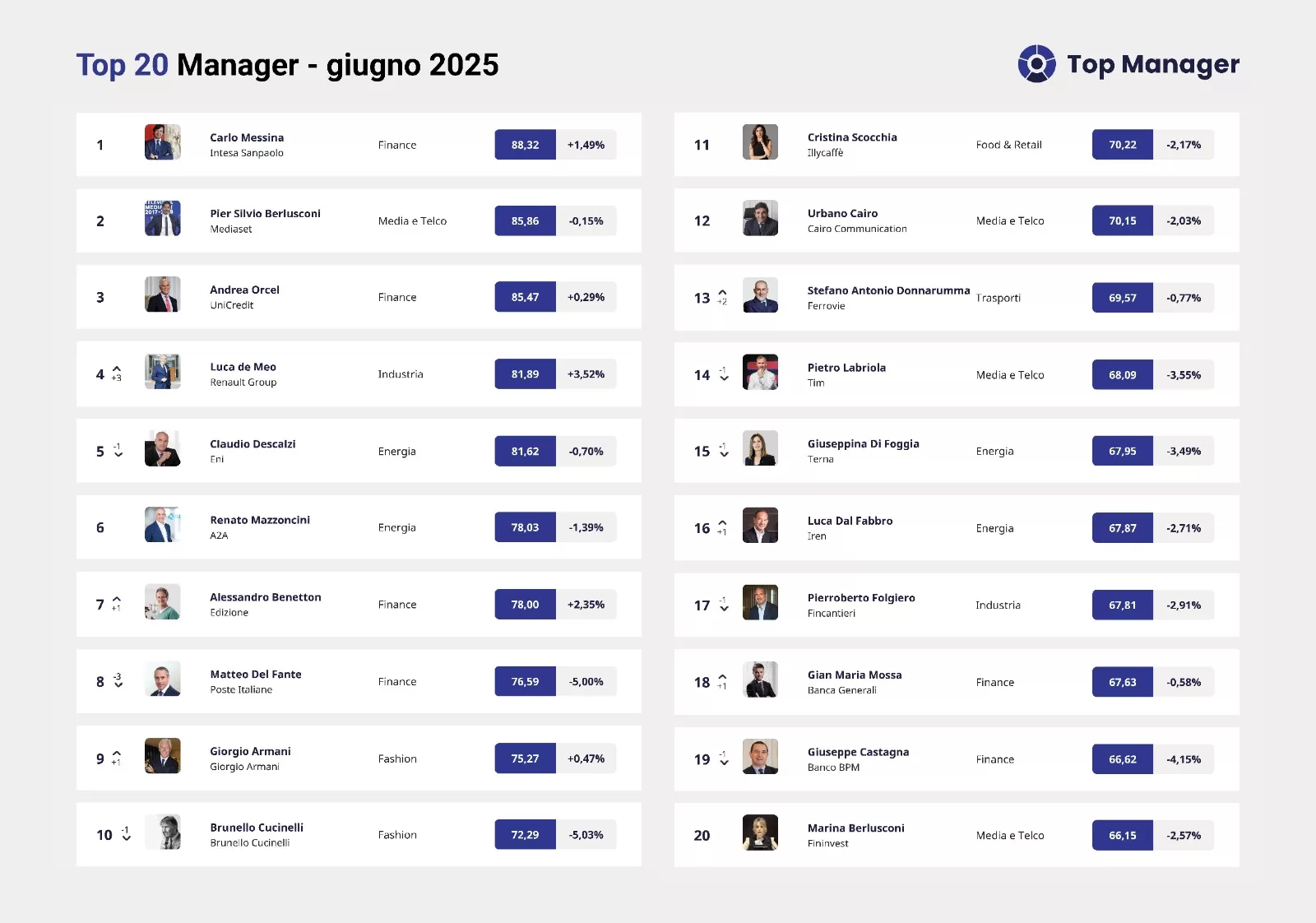This screenshot has height=923, width=1316.
Task: Click the down arrow beside rank 14
Action: 724,378
